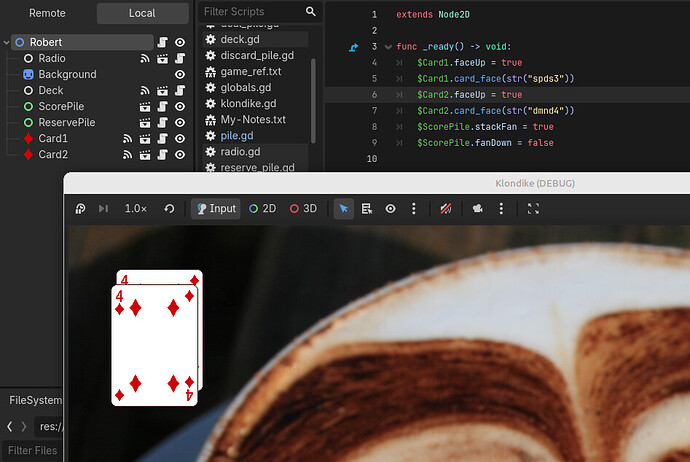Expand game view to fullscreen icon
The height and width of the screenshot is (462, 690).
(533, 209)
